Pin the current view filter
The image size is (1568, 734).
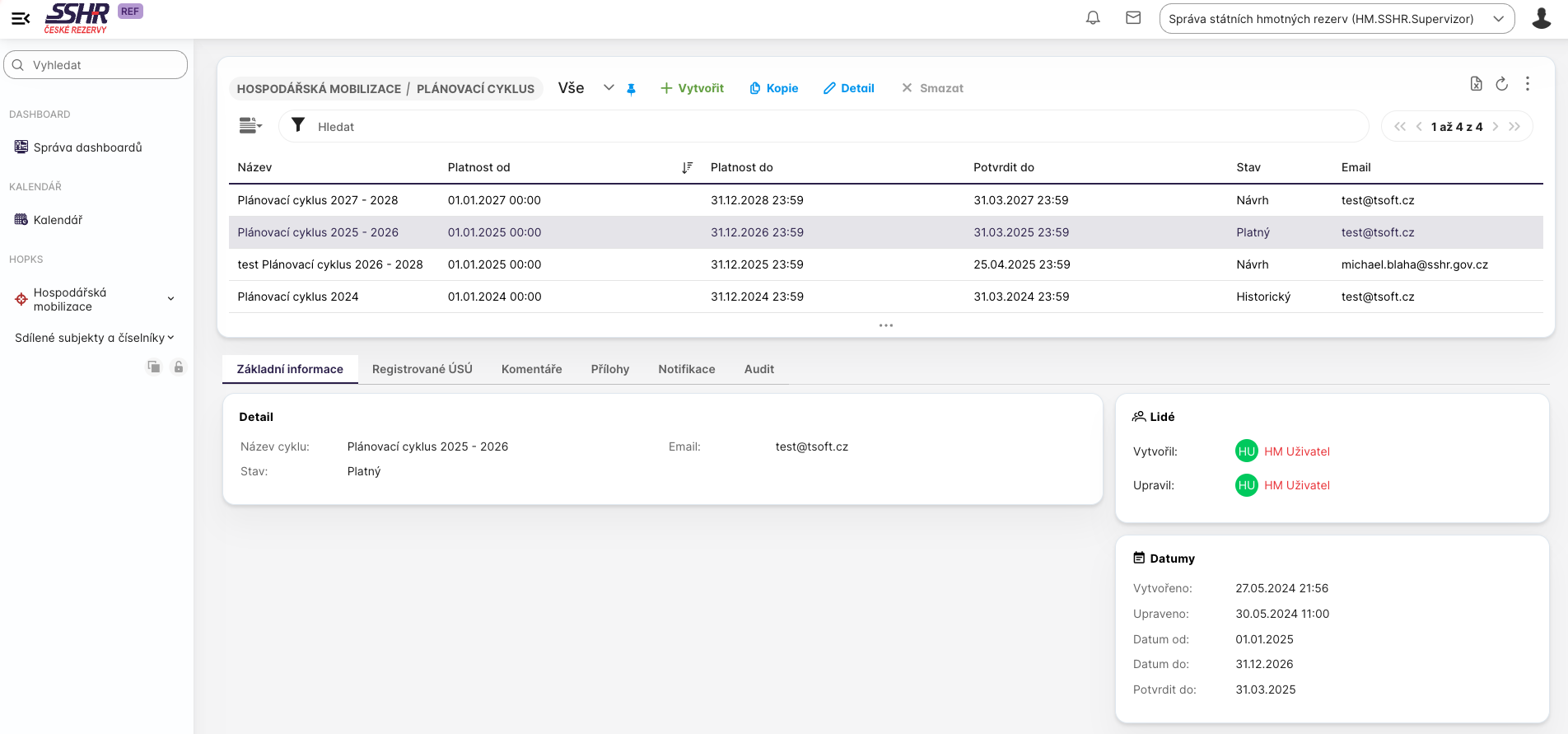631,89
